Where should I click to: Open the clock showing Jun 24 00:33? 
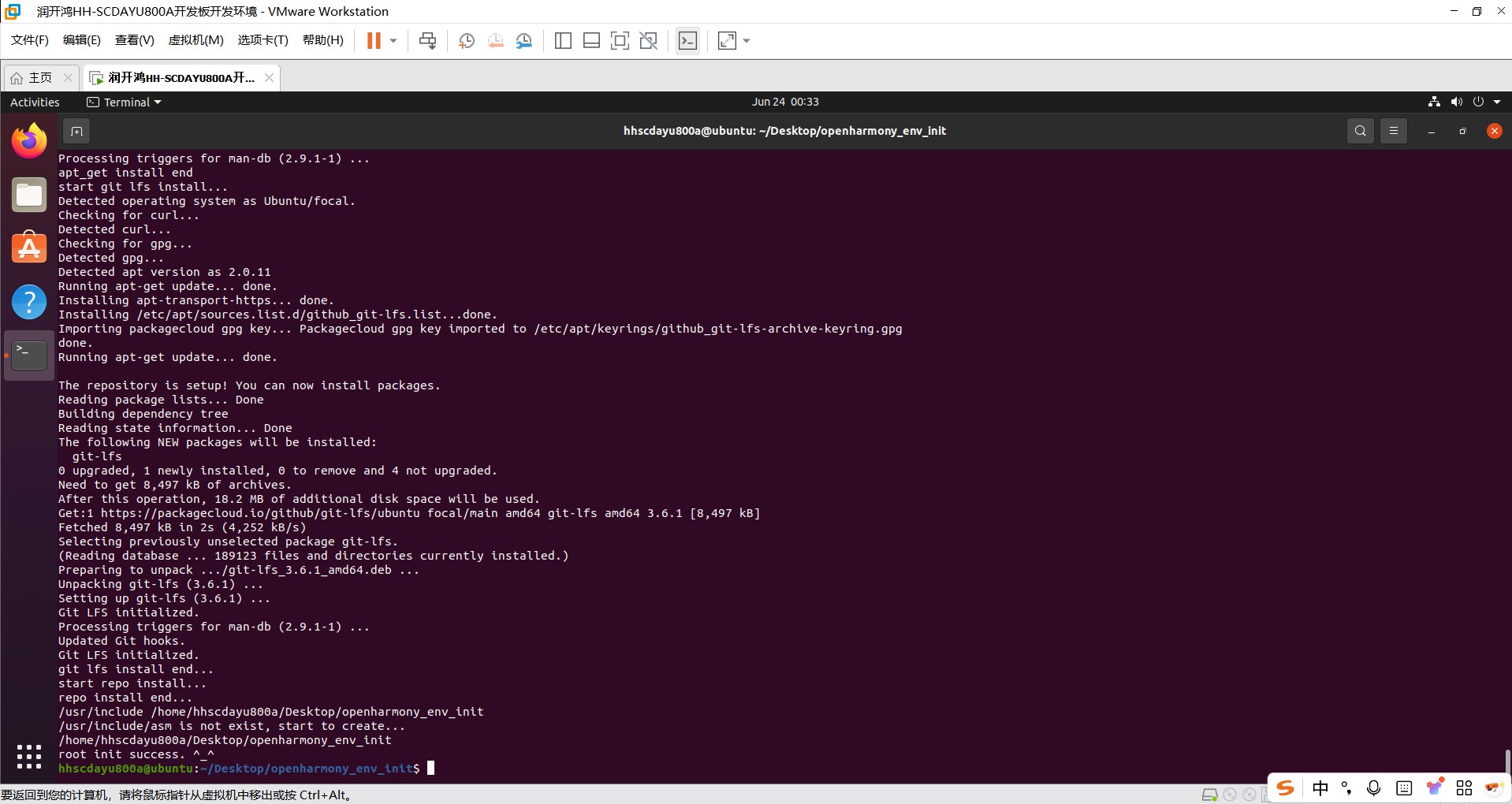(x=785, y=102)
